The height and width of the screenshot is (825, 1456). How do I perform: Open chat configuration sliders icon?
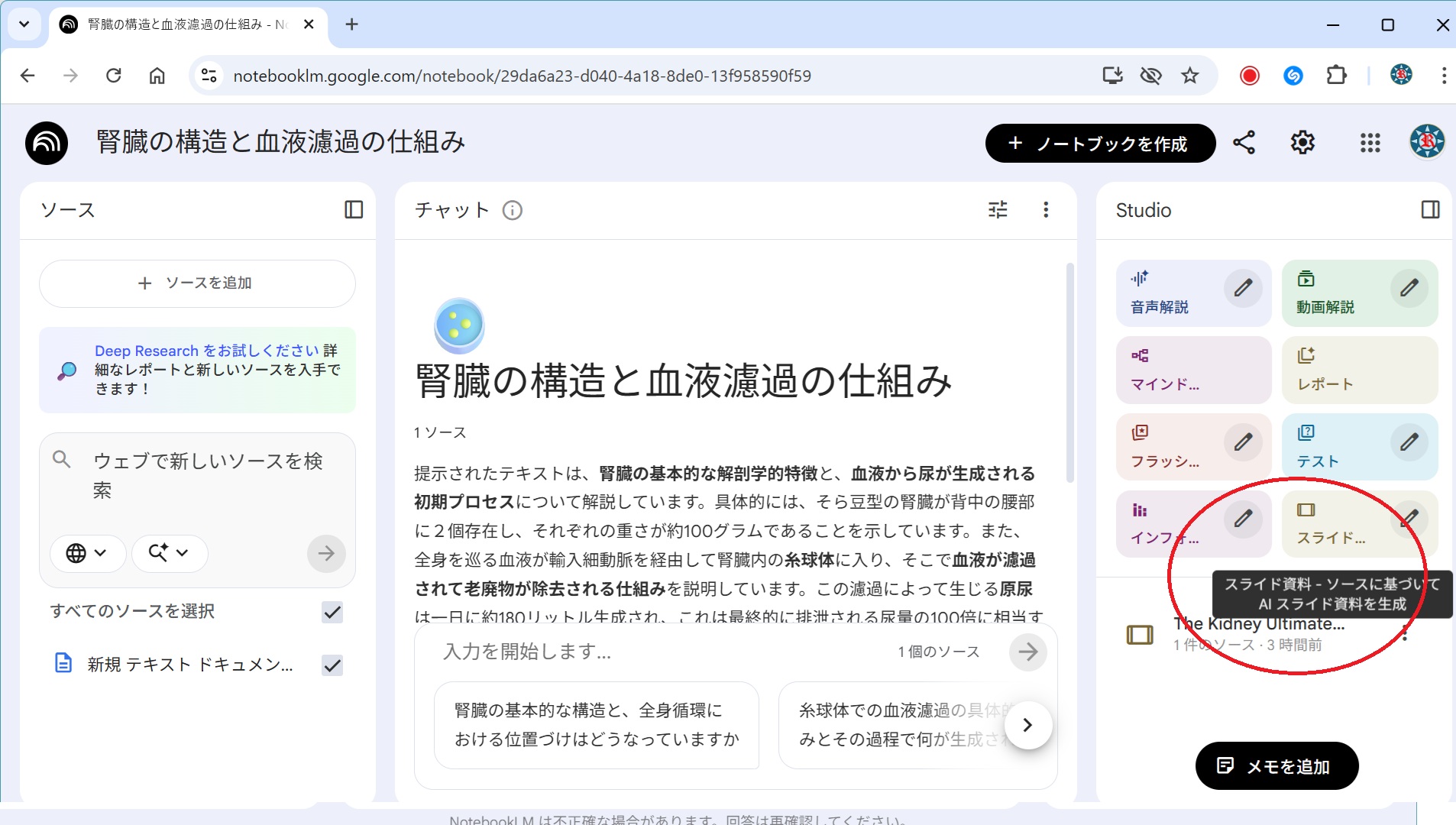point(998,210)
